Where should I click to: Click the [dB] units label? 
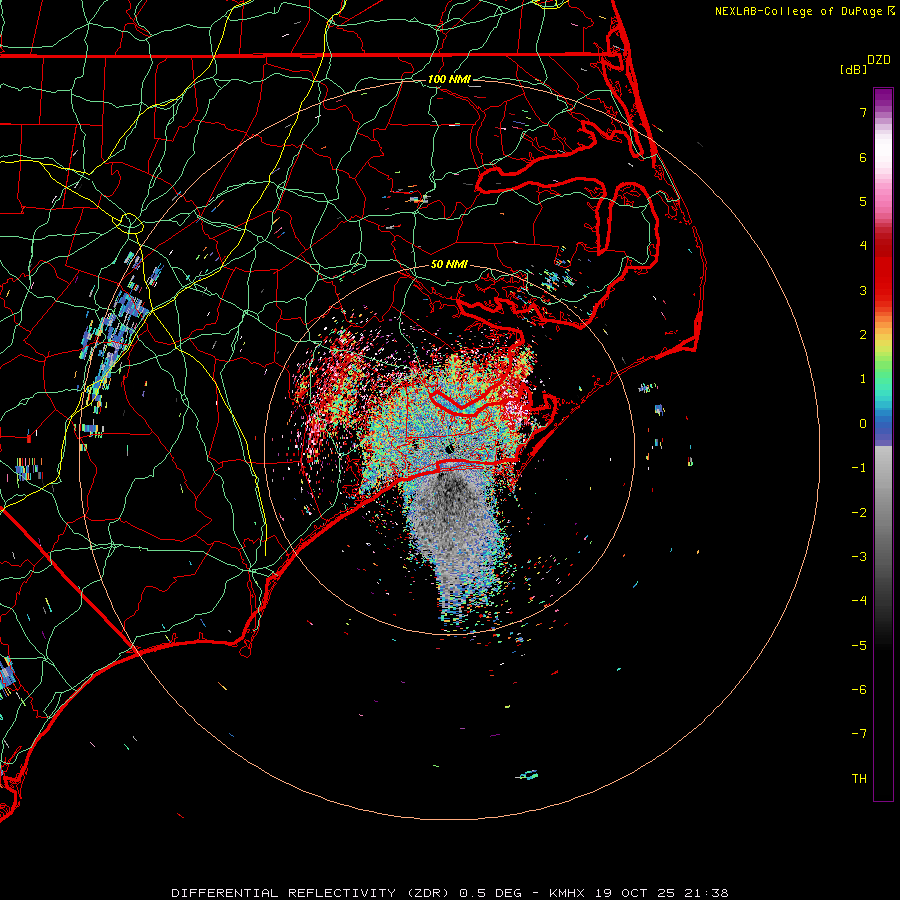coord(854,69)
